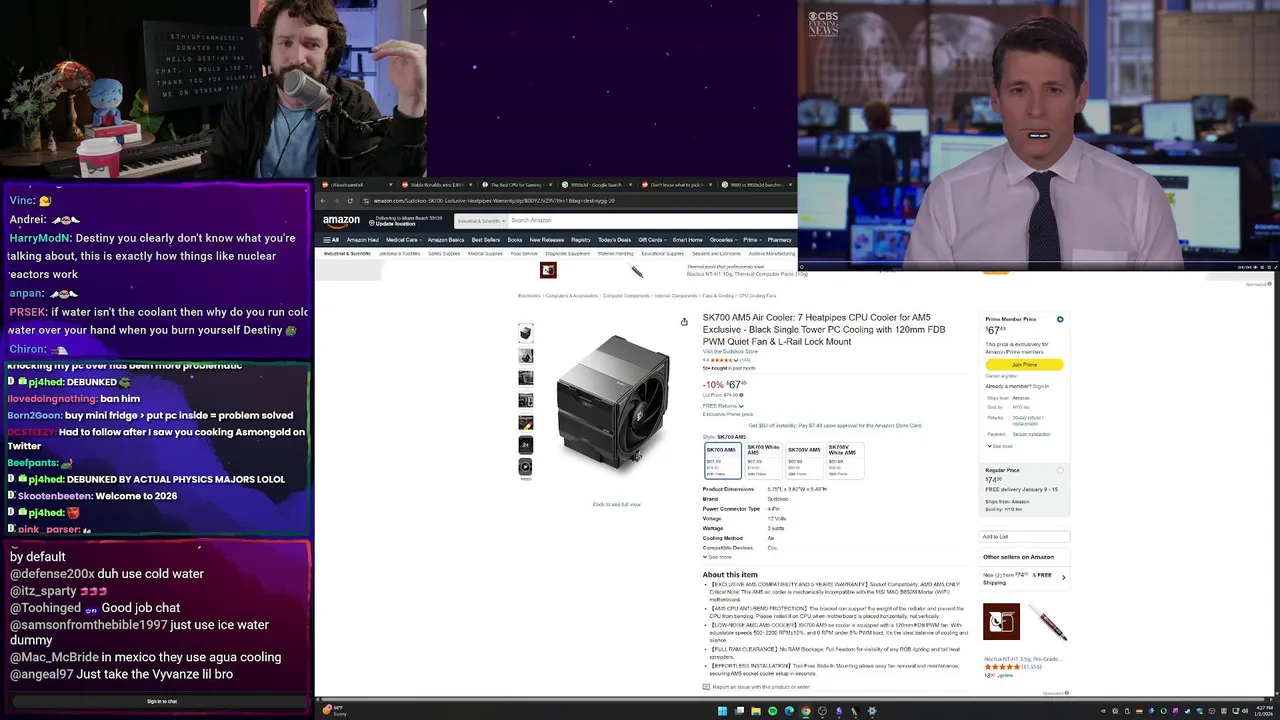Click sponsored Noctua logo at page top
Screen dimensions: 1280x720
click(x=548, y=271)
